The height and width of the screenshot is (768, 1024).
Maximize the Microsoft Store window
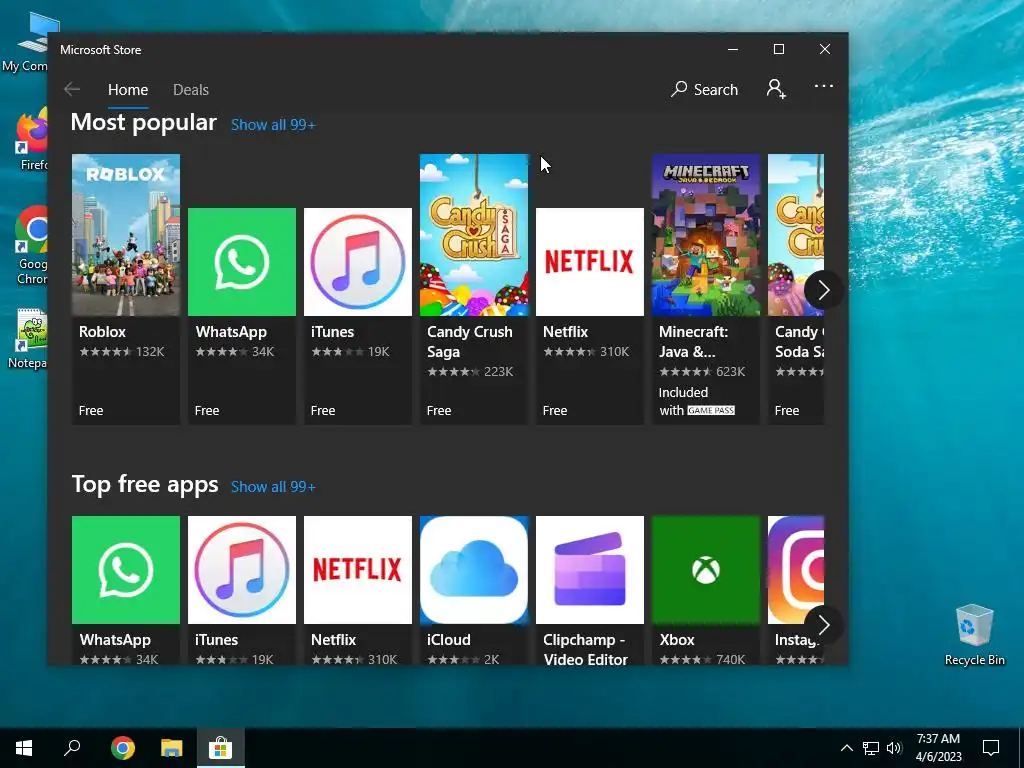pos(778,50)
